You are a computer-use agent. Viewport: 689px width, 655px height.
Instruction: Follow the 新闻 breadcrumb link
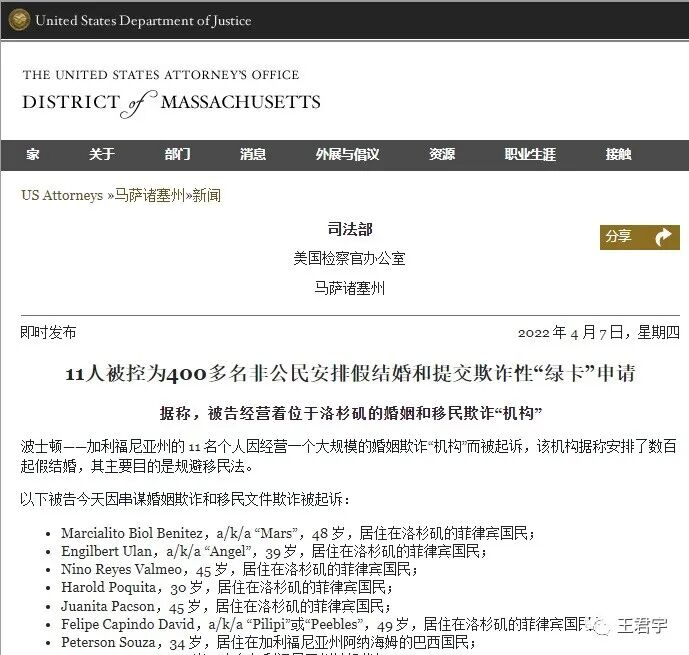pos(207,195)
